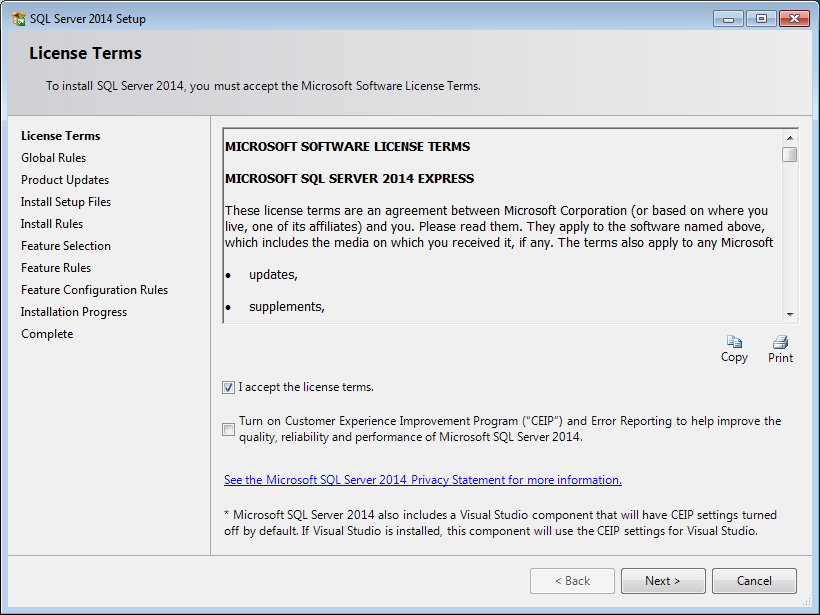Click the Cancel button
This screenshot has width=820, height=615.
pyautogui.click(x=754, y=581)
